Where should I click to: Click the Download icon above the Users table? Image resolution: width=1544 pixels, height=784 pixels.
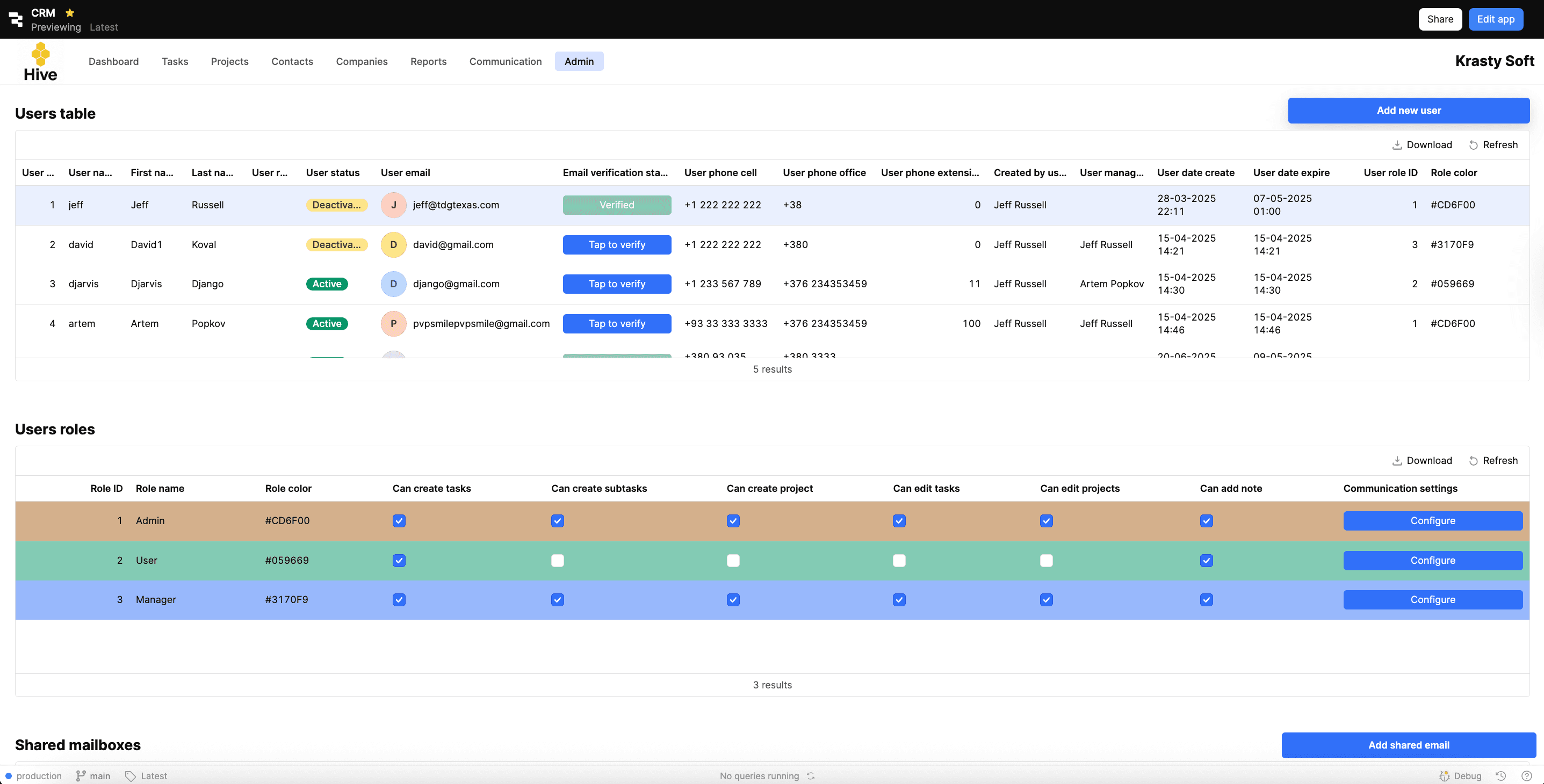[x=1397, y=144]
